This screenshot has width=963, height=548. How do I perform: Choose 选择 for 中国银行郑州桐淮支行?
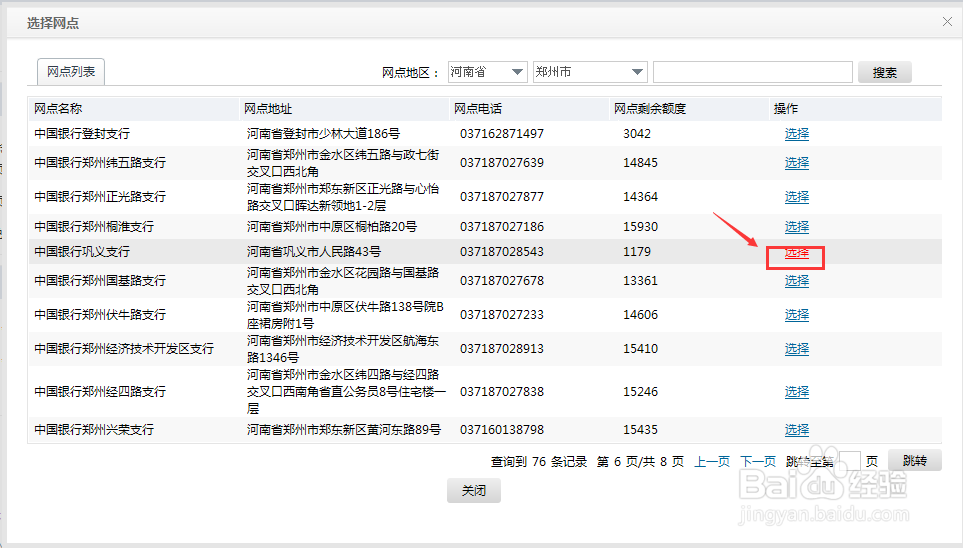click(x=797, y=227)
